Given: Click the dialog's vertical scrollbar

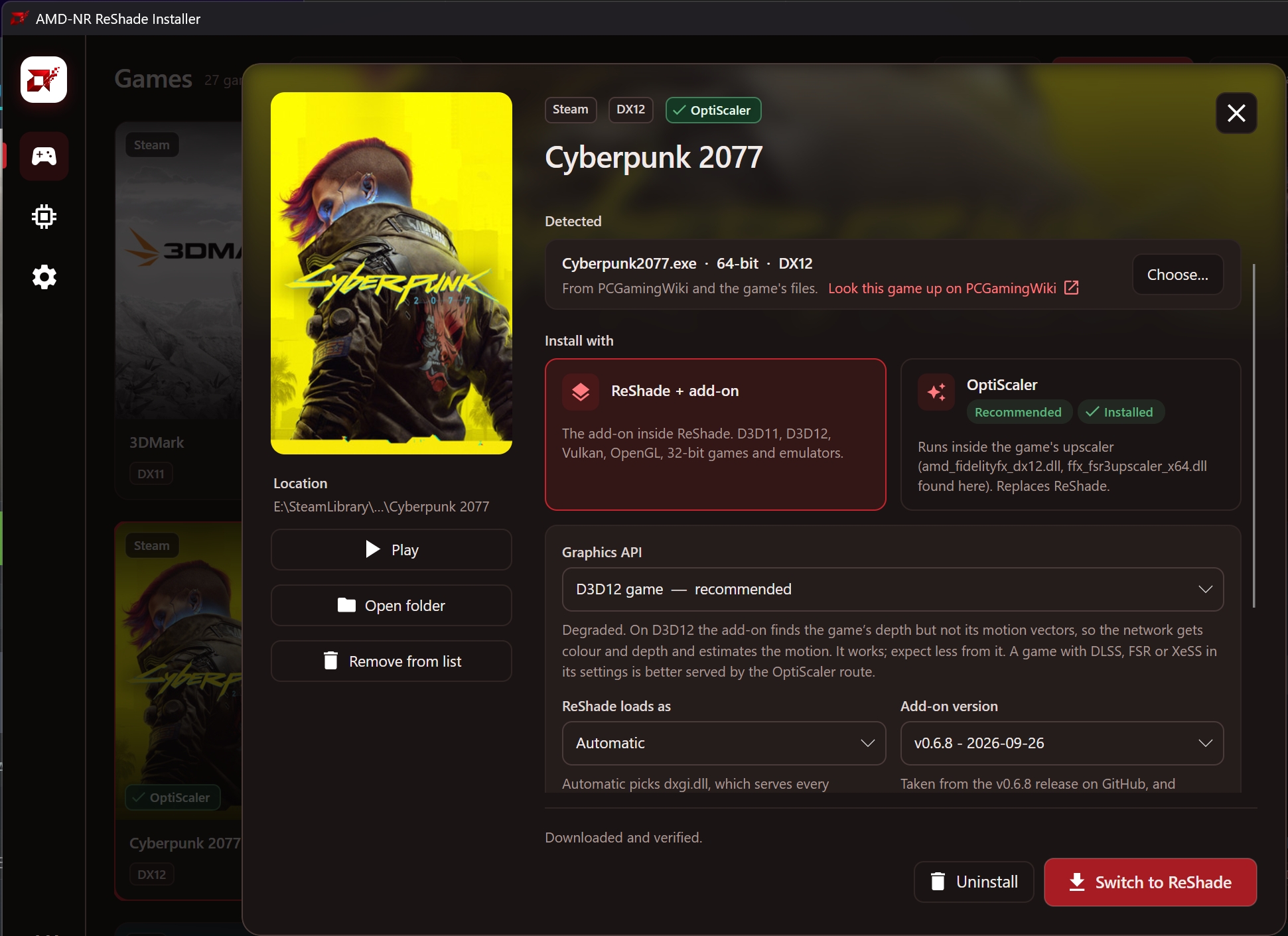Looking at the screenshot, I should [x=1253, y=435].
